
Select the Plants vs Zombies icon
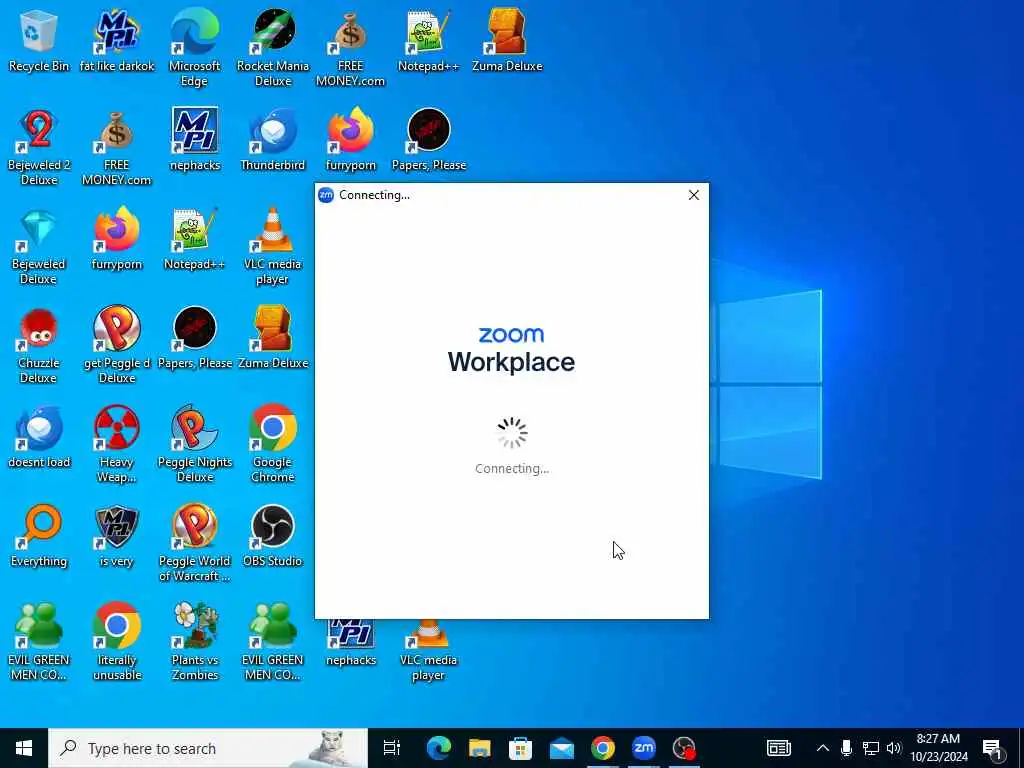[195, 642]
